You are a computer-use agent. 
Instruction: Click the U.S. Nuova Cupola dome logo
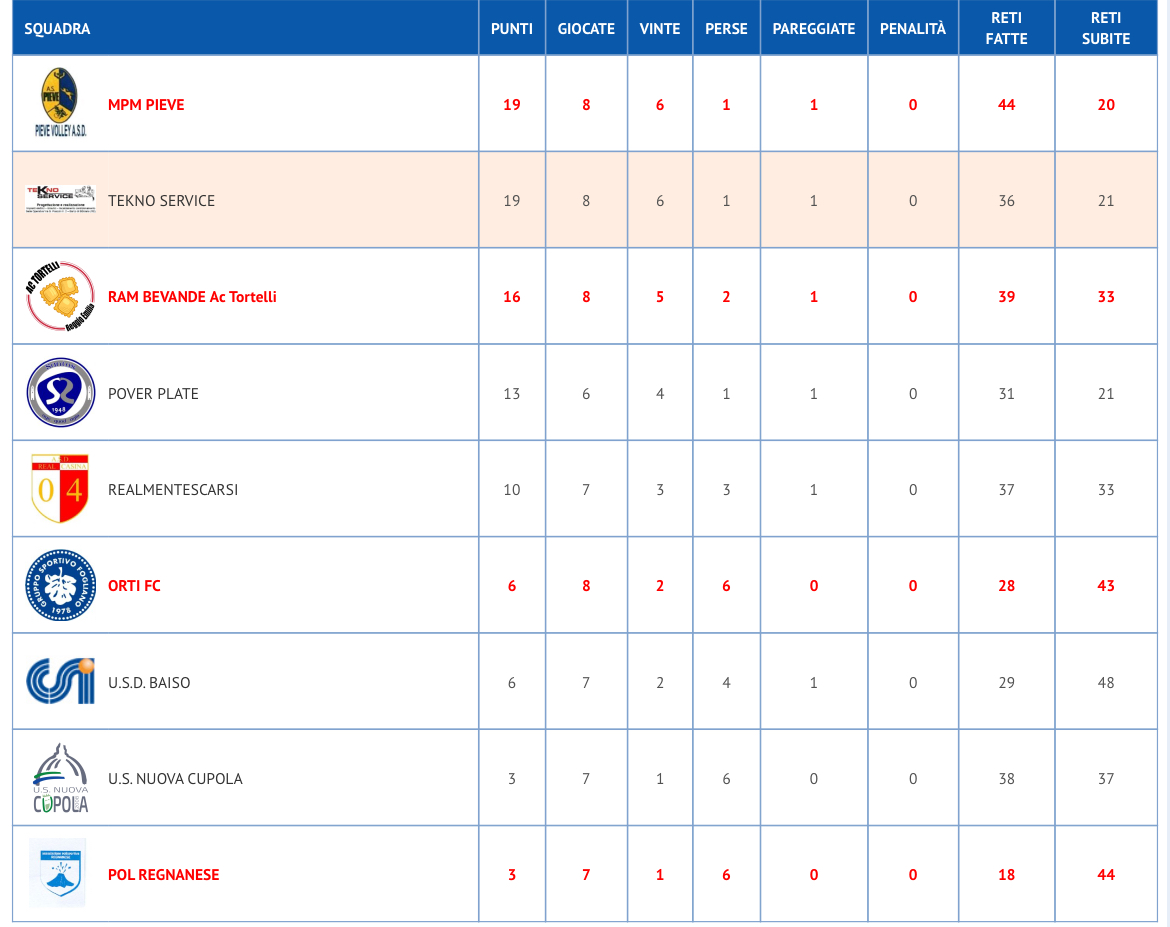[60, 778]
